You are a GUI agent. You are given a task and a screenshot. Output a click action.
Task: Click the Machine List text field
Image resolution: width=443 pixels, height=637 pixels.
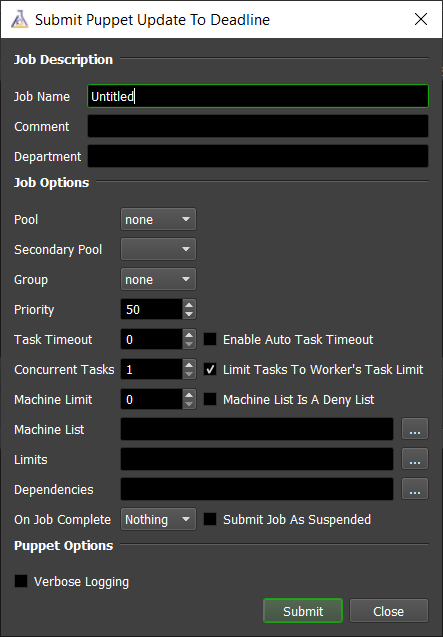[257, 429]
